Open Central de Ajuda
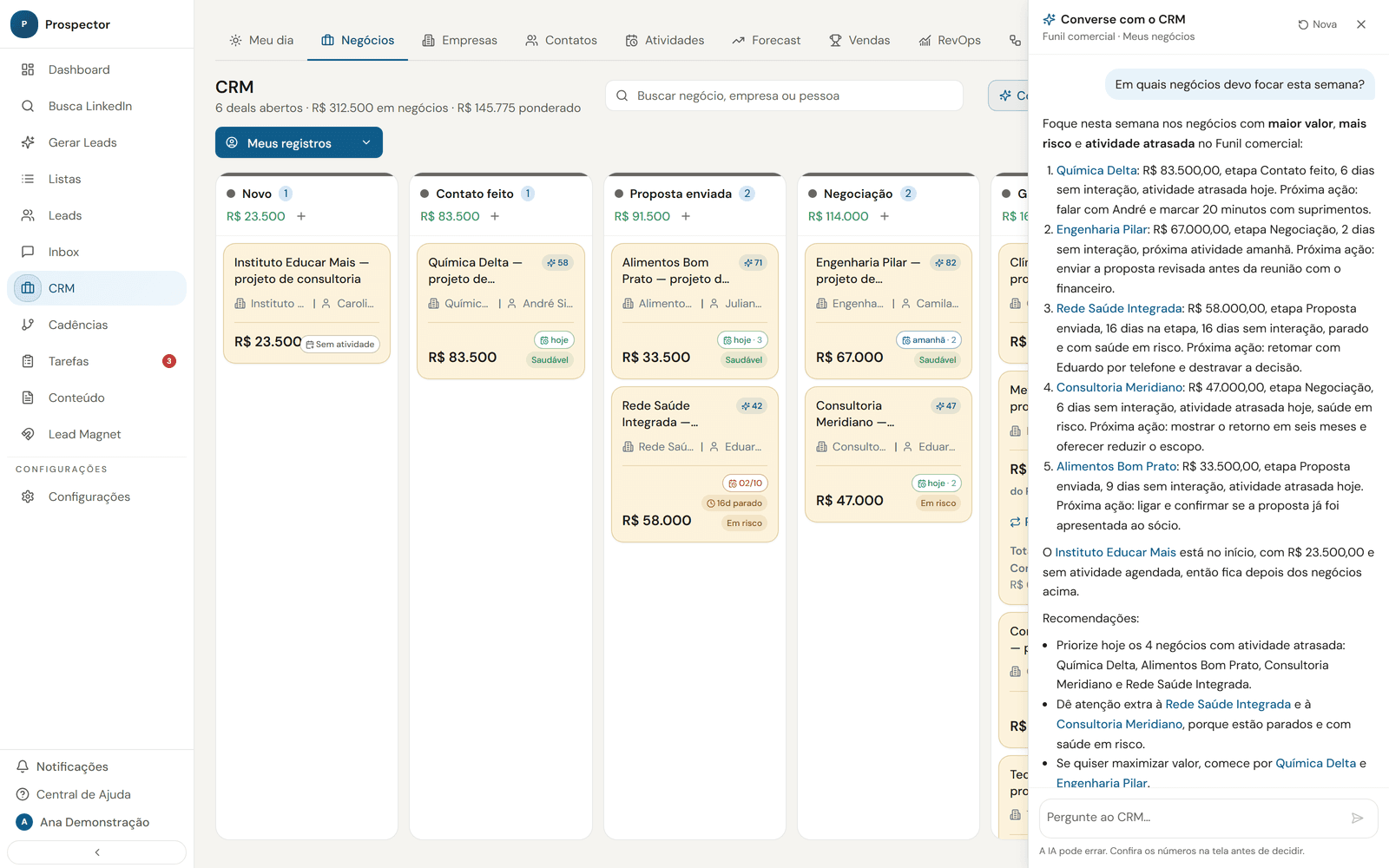 point(96,794)
